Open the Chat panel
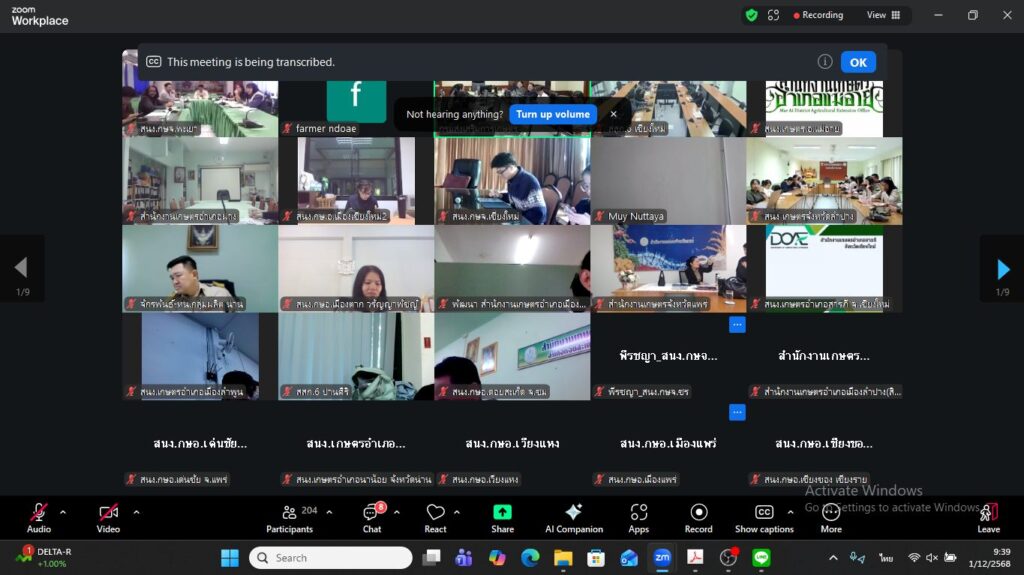 point(372,516)
